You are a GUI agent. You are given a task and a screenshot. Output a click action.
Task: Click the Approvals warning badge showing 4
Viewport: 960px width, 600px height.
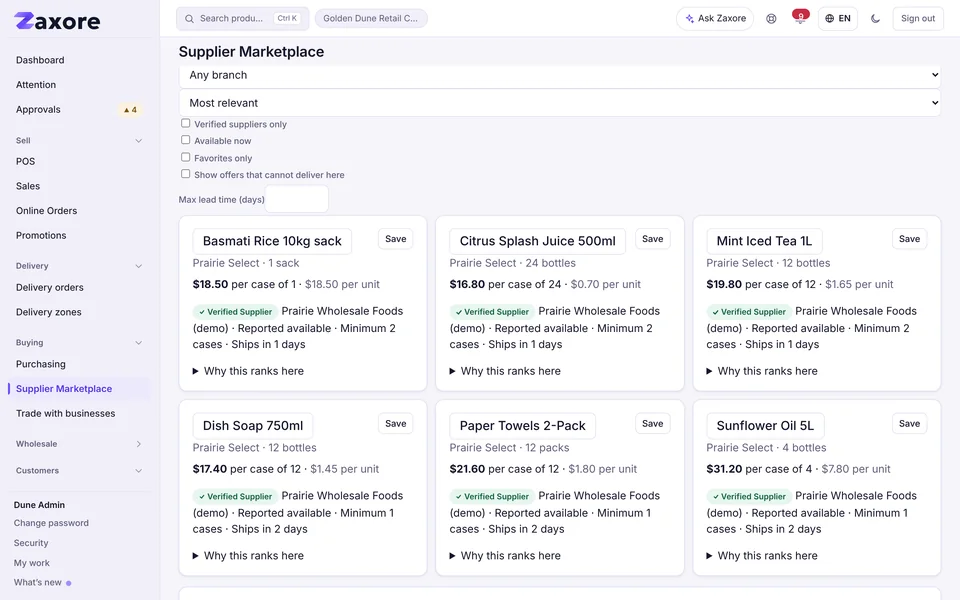tap(130, 110)
